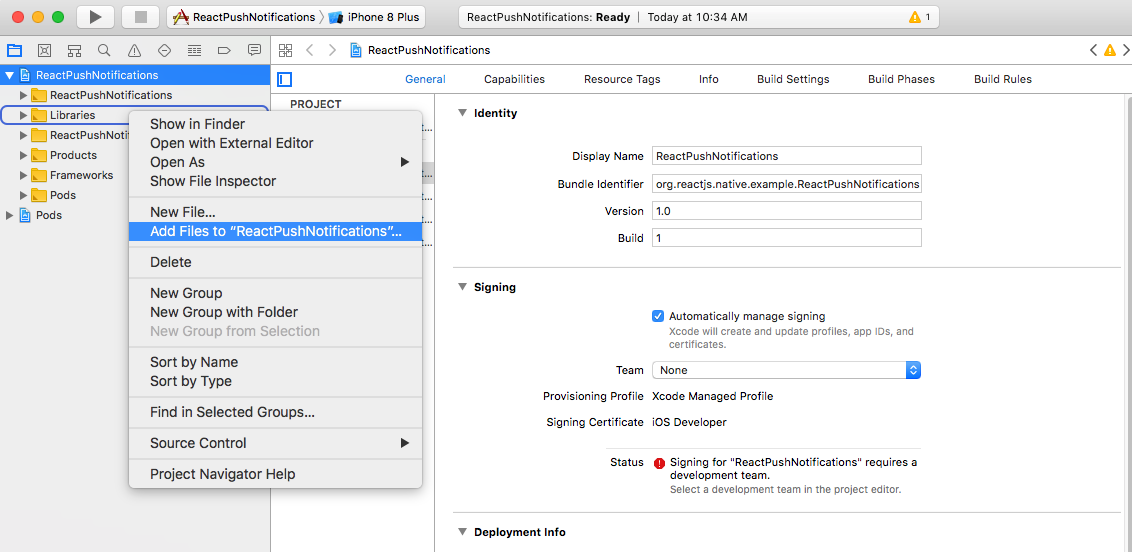Click the Bundle Identifier text field

786,184
